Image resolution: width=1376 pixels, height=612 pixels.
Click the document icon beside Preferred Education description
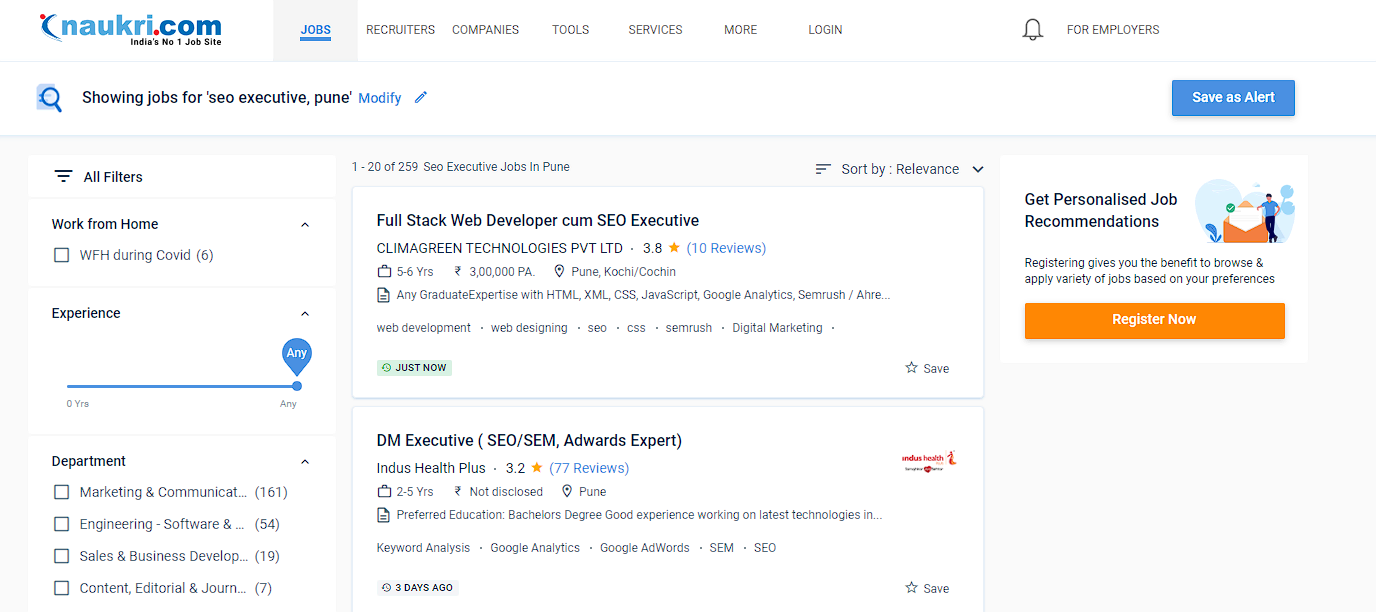point(383,515)
